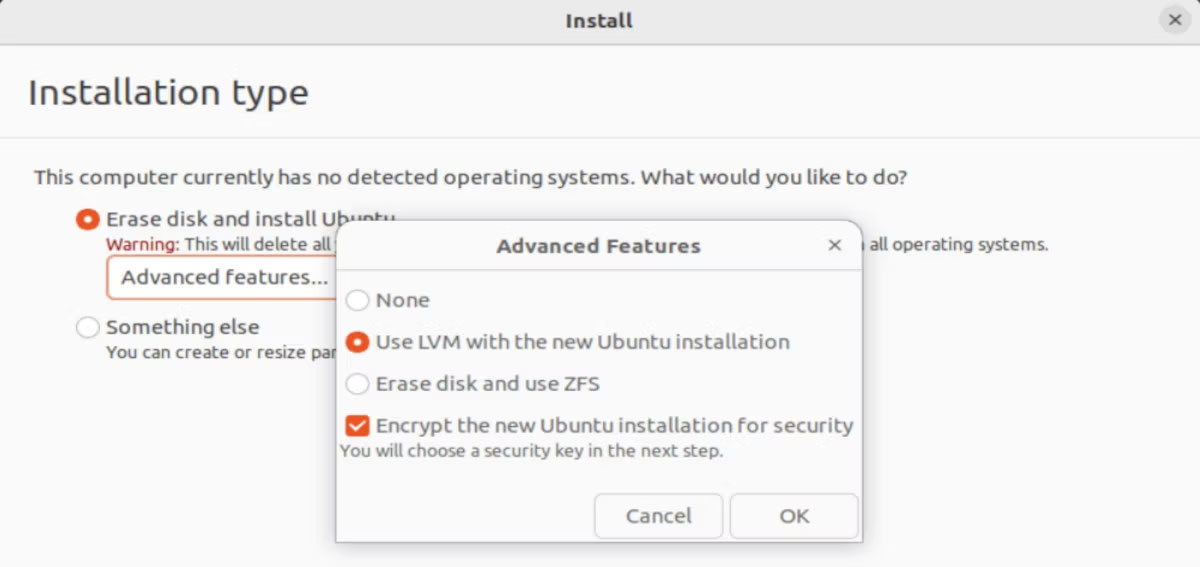Confirm with the OK button
The width and height of the screenshot is (1200, 567).
[x=794, y=516]
